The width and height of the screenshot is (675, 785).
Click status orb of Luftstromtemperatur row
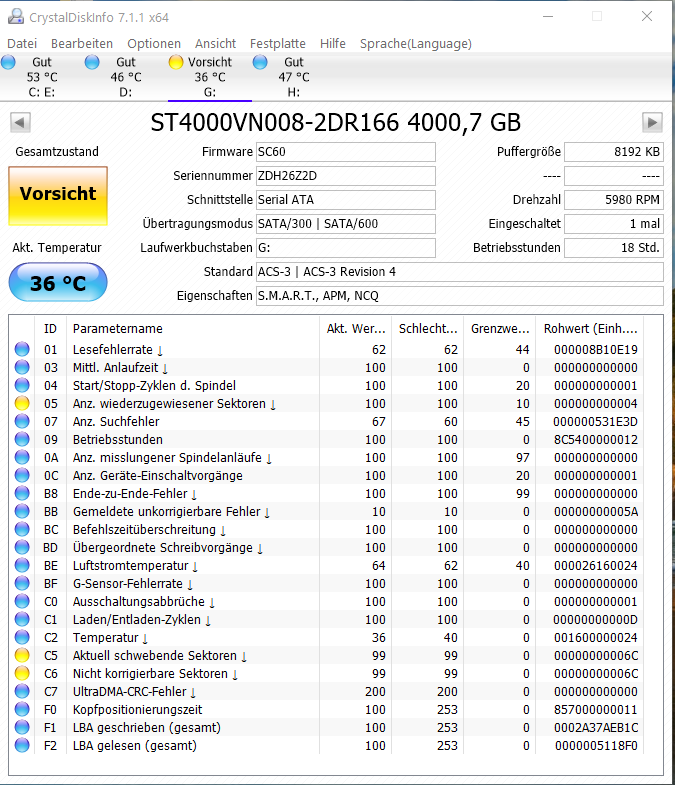[x=22, y=565]
